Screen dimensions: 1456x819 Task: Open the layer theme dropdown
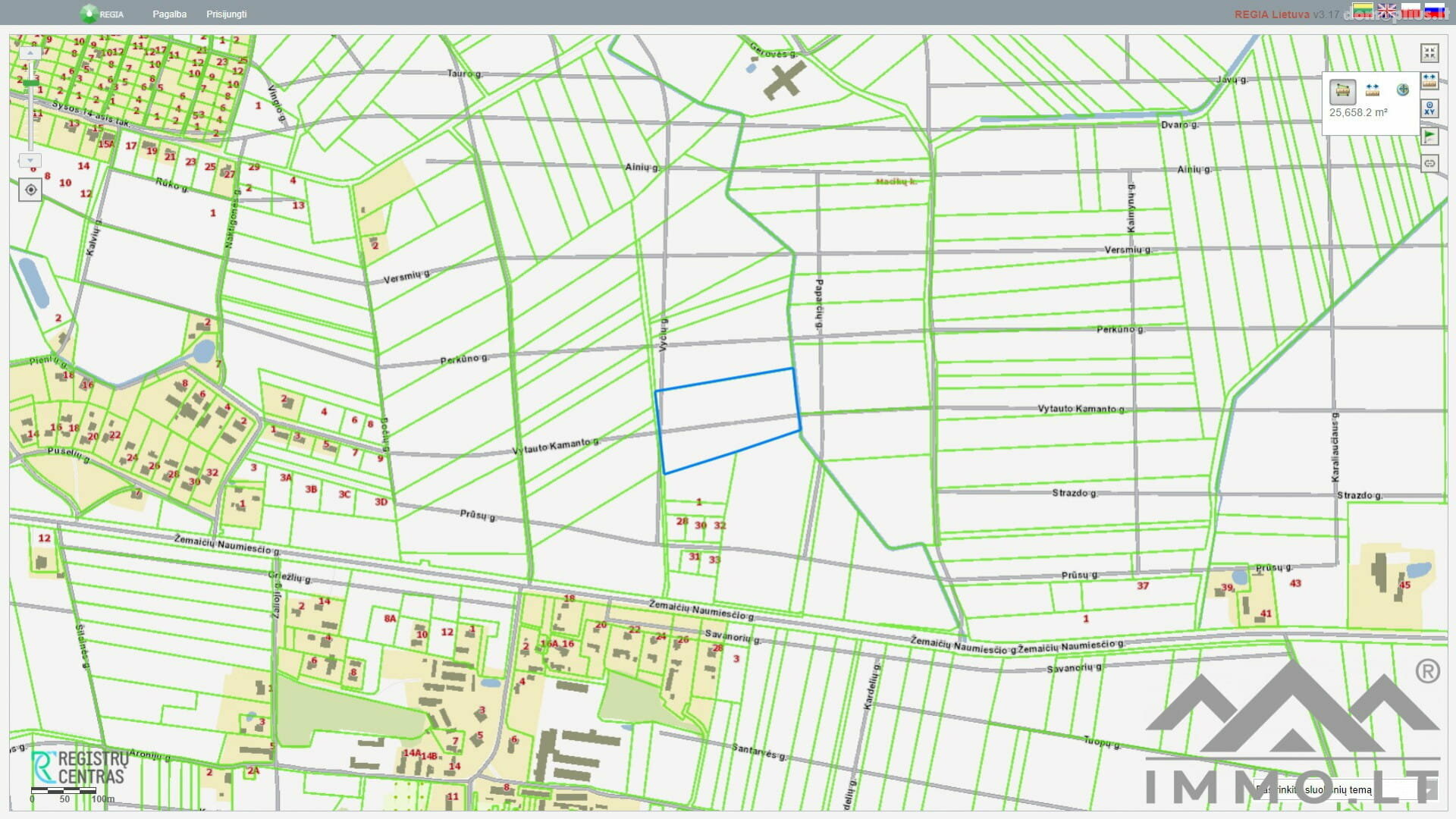click(1346, 789)
